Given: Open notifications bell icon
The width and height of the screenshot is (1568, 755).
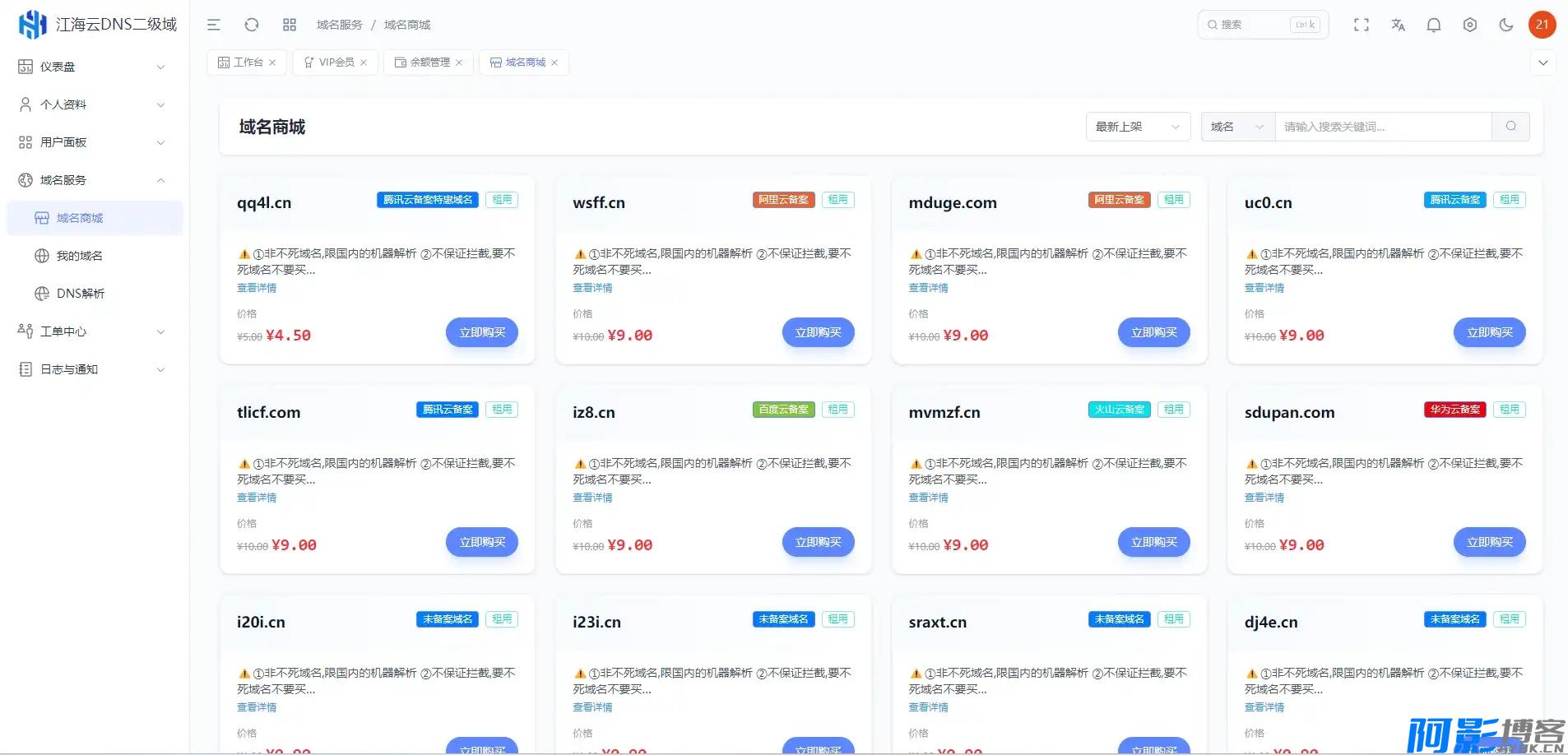Looking at the screenshot, I should tap(1434, 25).
